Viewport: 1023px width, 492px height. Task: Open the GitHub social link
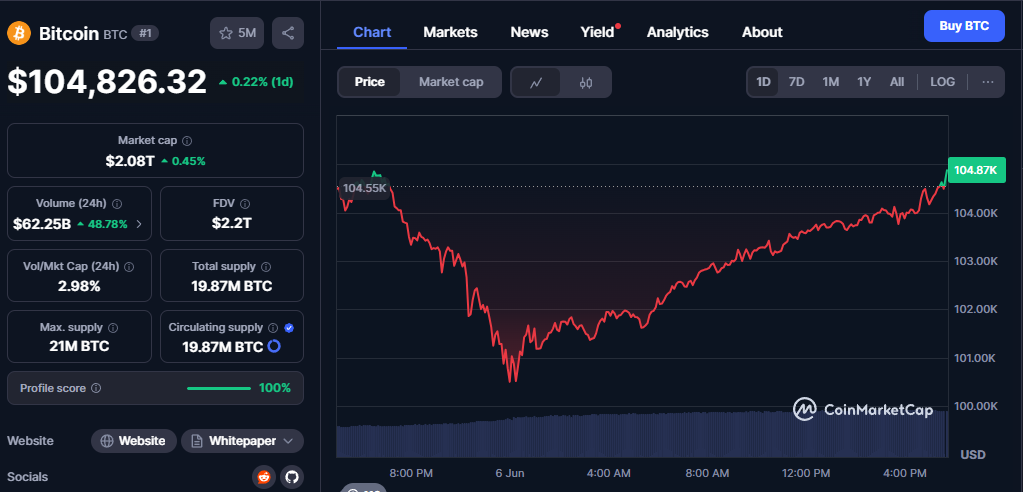click(x=292, y=478)
